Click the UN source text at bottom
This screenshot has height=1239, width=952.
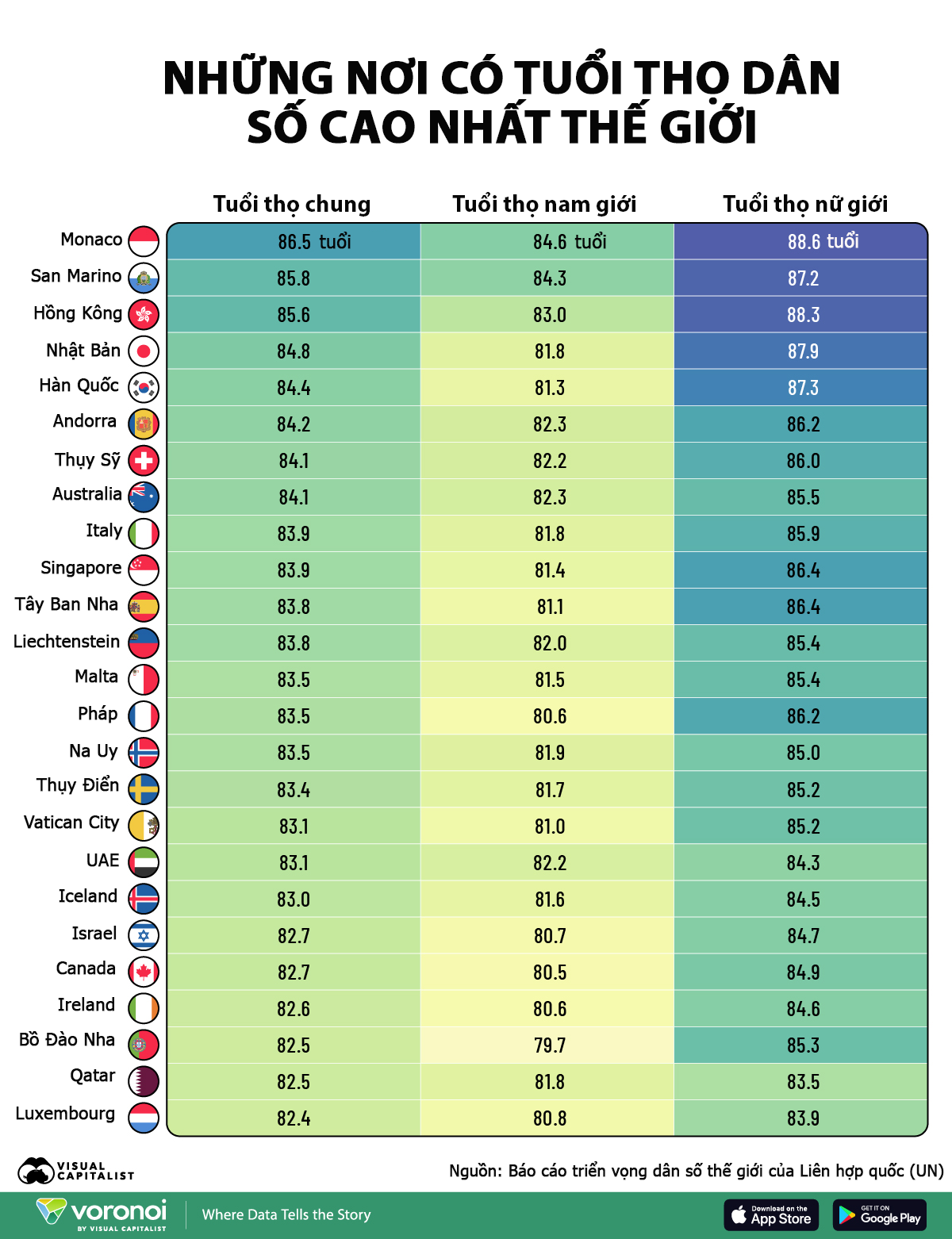[697, 1171]
